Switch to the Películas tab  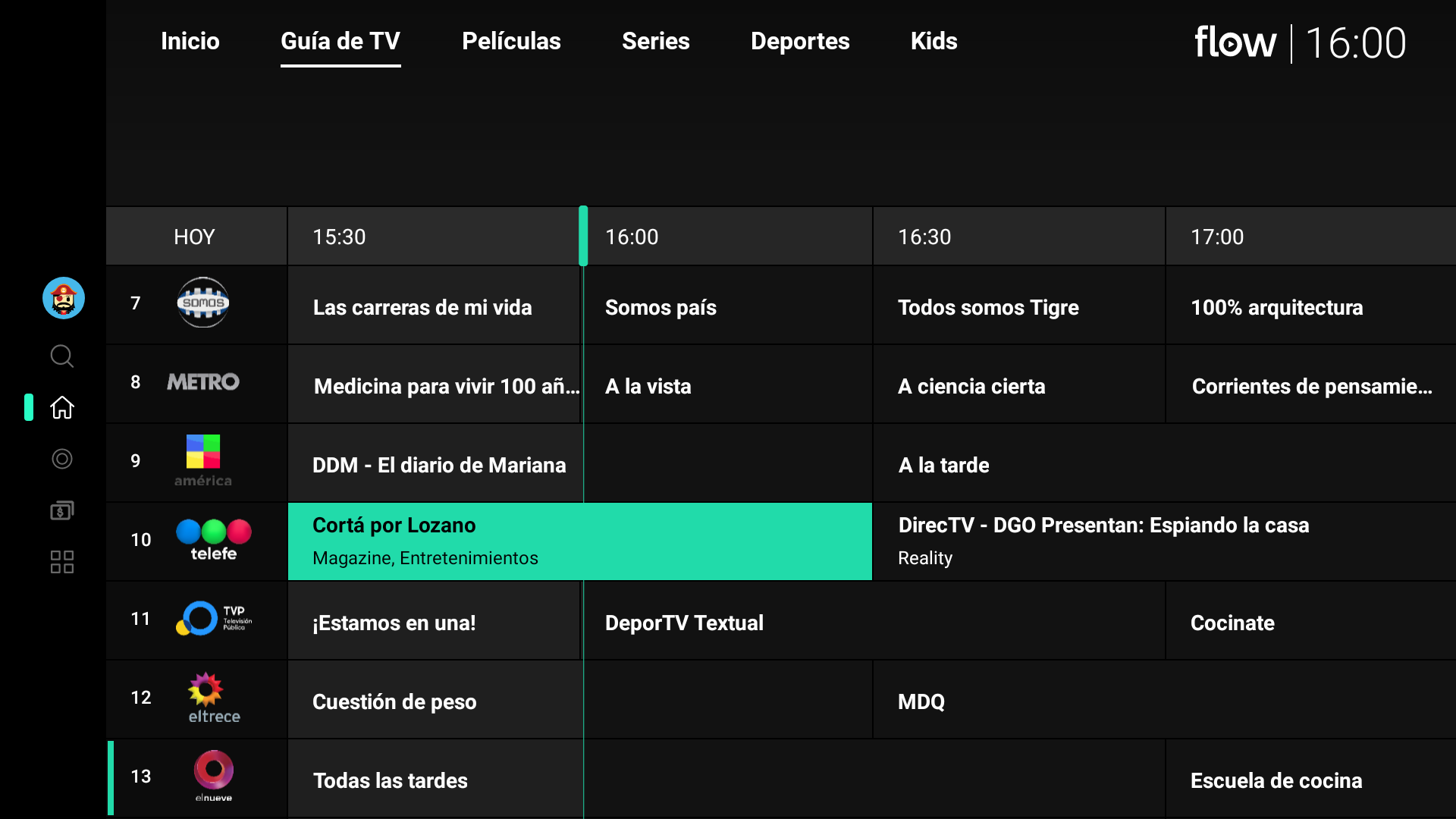pyautogui.click(x=511, y=41)
